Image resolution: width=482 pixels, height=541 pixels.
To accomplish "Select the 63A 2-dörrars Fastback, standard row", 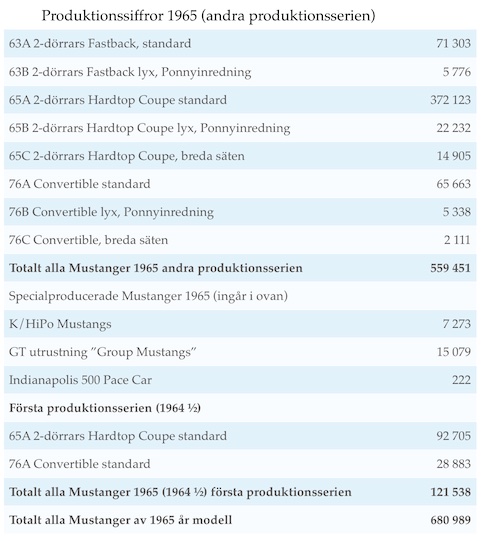I will click(240, 43).
